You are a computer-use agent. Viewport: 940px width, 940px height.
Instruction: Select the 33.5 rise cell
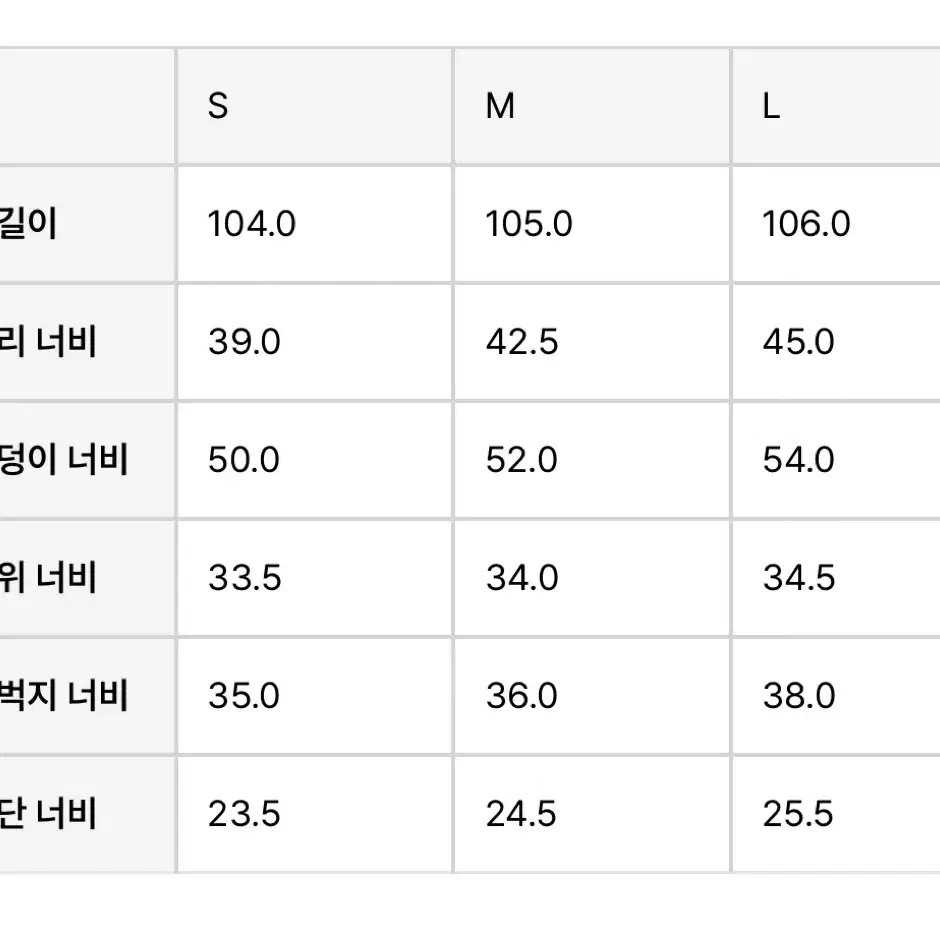click(314, 579)
